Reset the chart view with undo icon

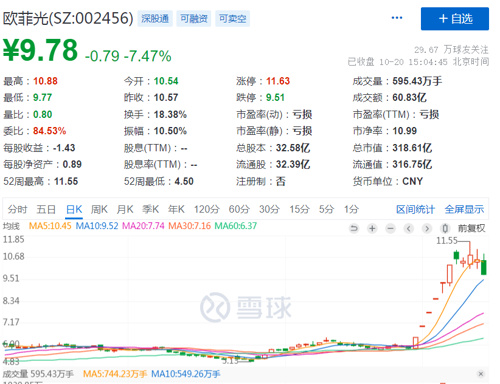coord(354,228)
